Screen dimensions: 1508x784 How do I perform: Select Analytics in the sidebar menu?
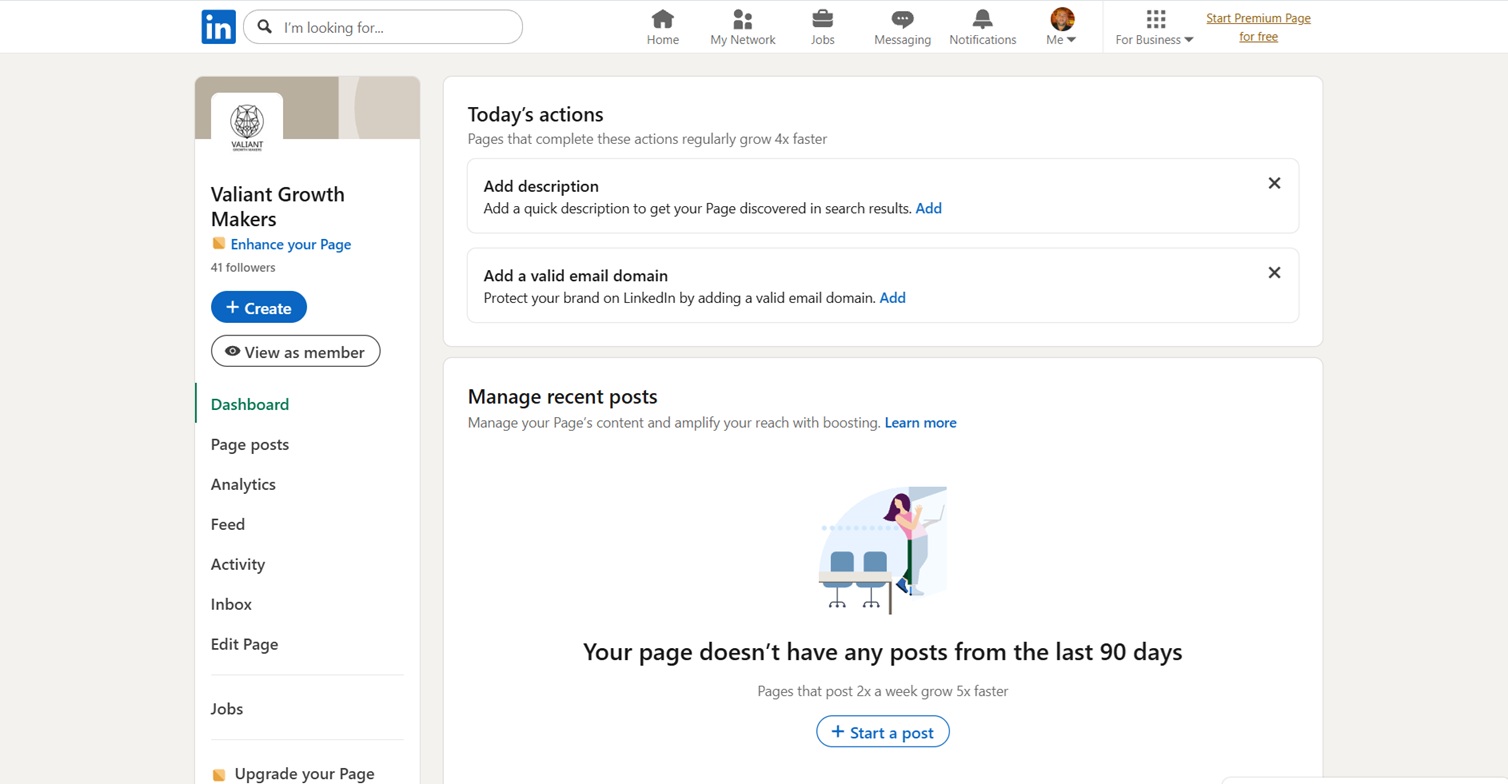pyautogui.click(x=243, y=484)
